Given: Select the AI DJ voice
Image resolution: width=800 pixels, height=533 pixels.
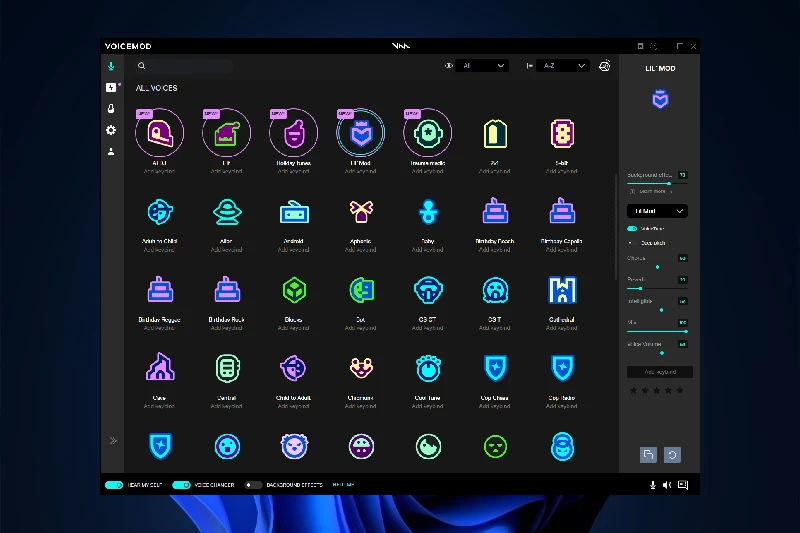Looking at the screenshot, I should [160, 133].
